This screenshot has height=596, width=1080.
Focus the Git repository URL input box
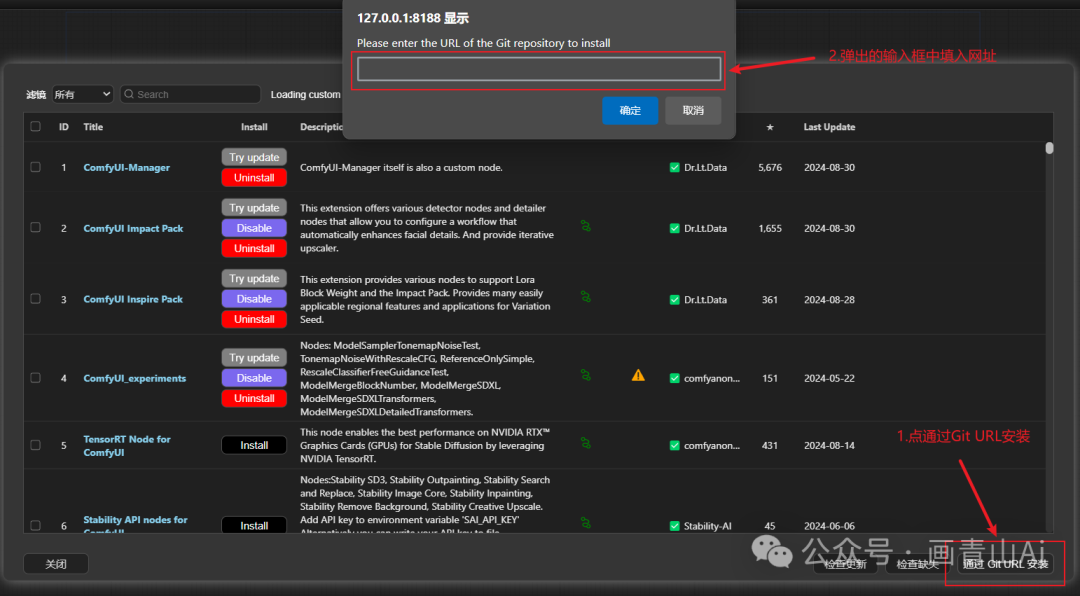pos(539,69)
